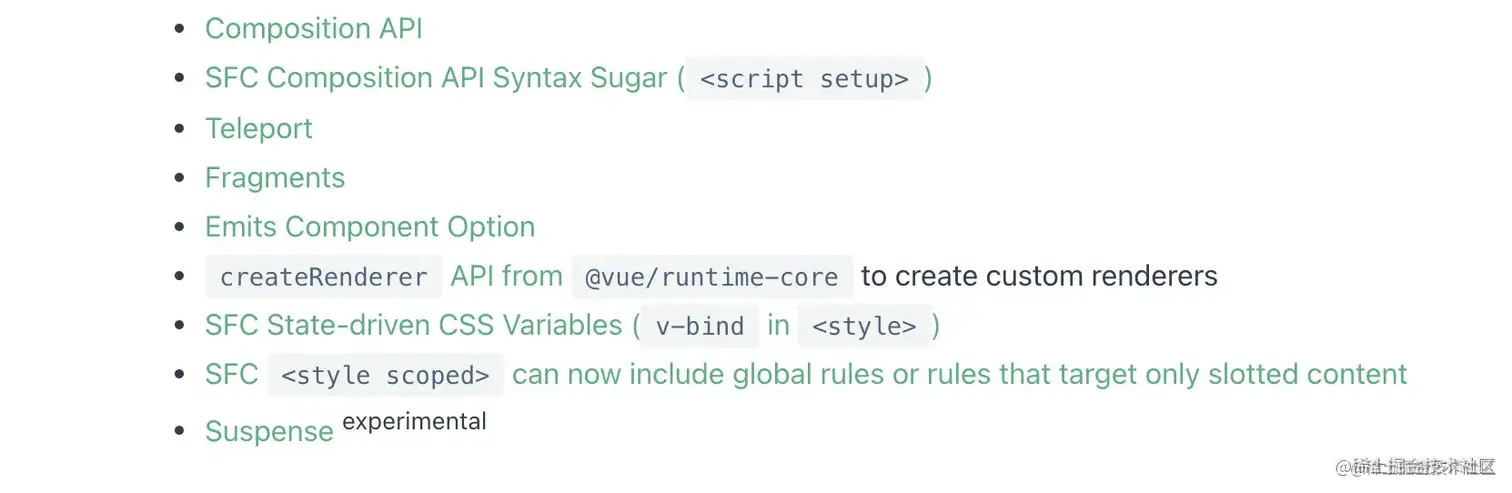Open the Fragments link
Viewport: 1512px width, 493px height.
[x=275, y=177]
